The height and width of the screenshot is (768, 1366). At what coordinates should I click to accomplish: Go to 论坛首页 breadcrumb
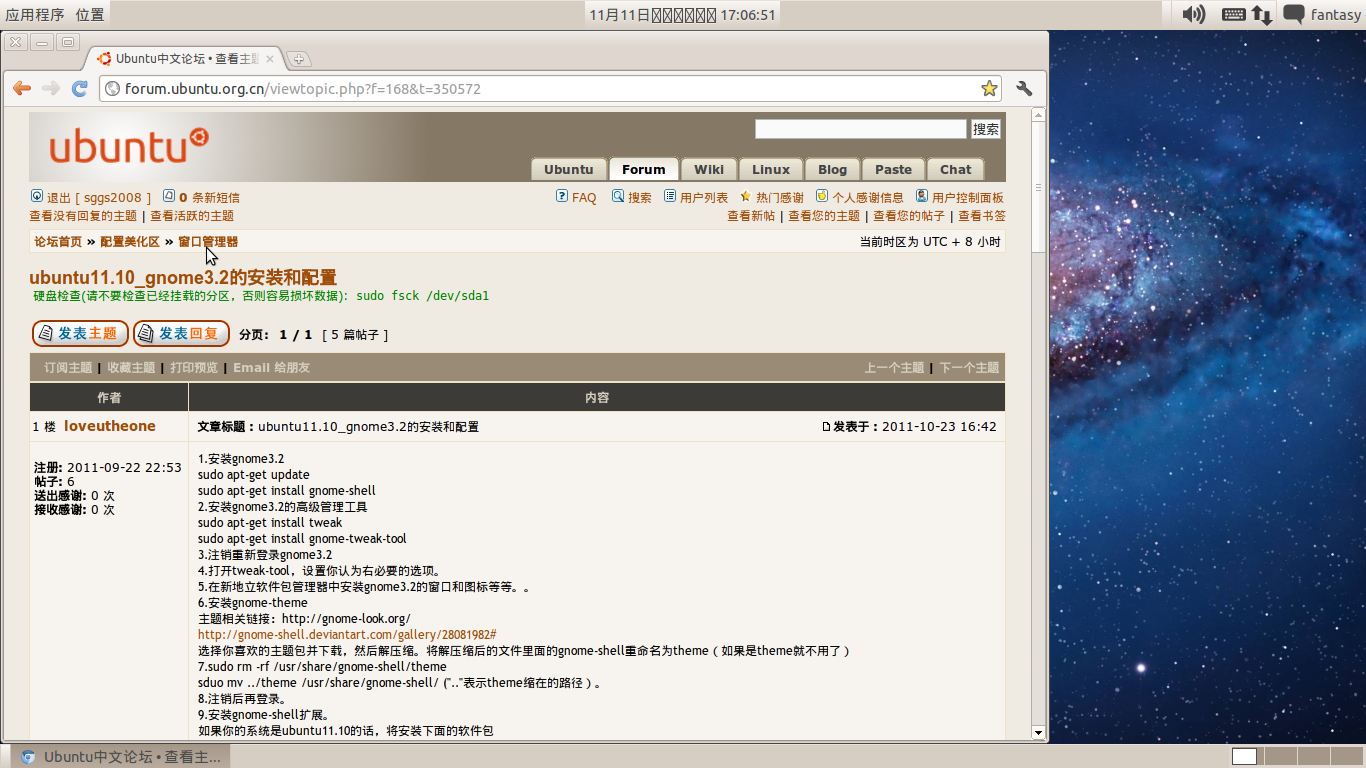click(x=58, y=242)
